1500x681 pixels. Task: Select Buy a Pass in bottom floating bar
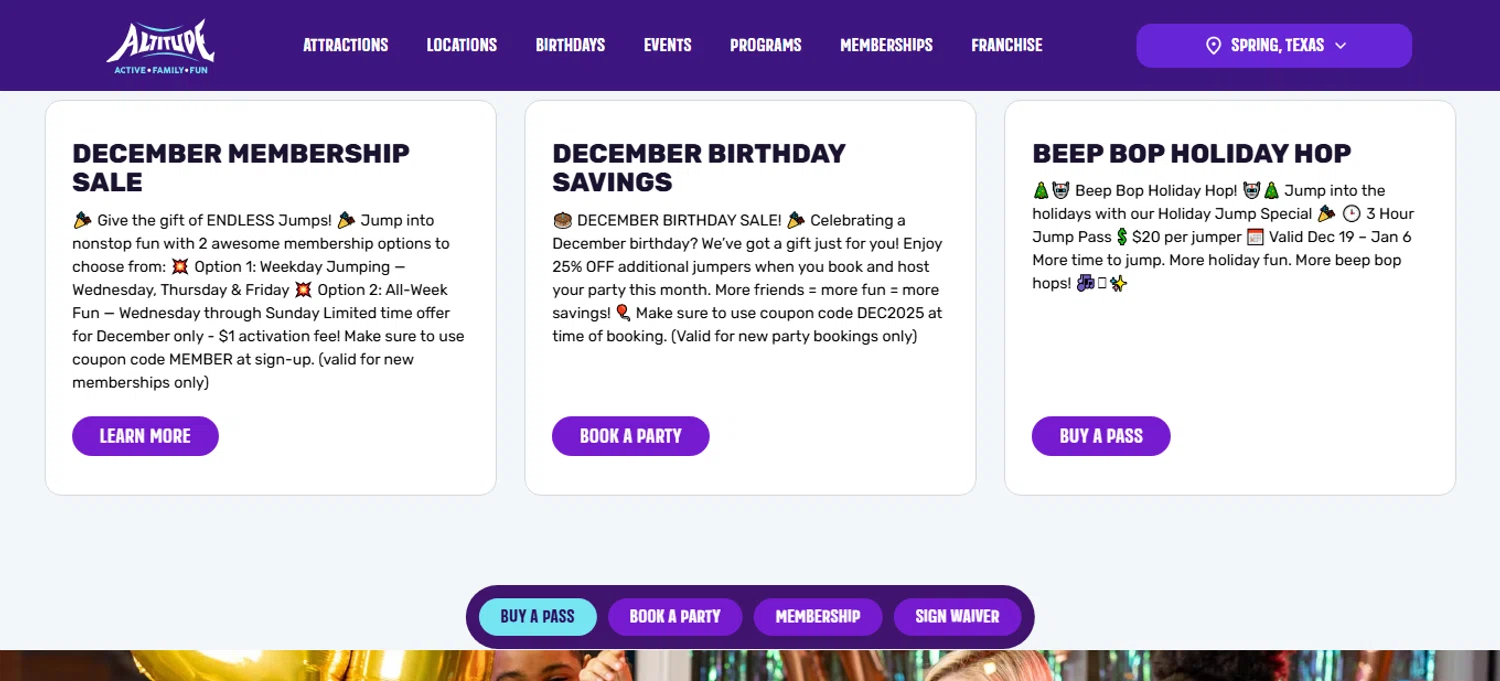click(x=537, y=617)
